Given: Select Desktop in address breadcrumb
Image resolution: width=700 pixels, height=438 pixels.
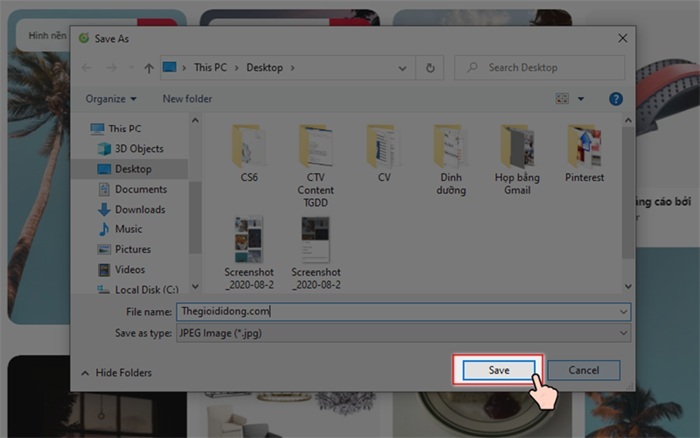Looking at the screenshot, I should coord(265,67).
